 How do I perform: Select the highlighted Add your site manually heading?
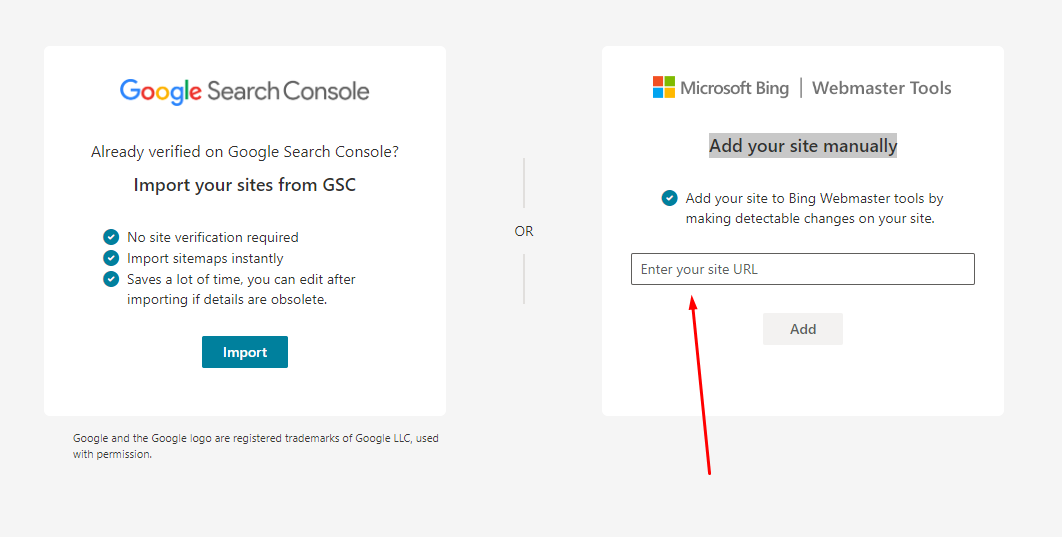803,146
